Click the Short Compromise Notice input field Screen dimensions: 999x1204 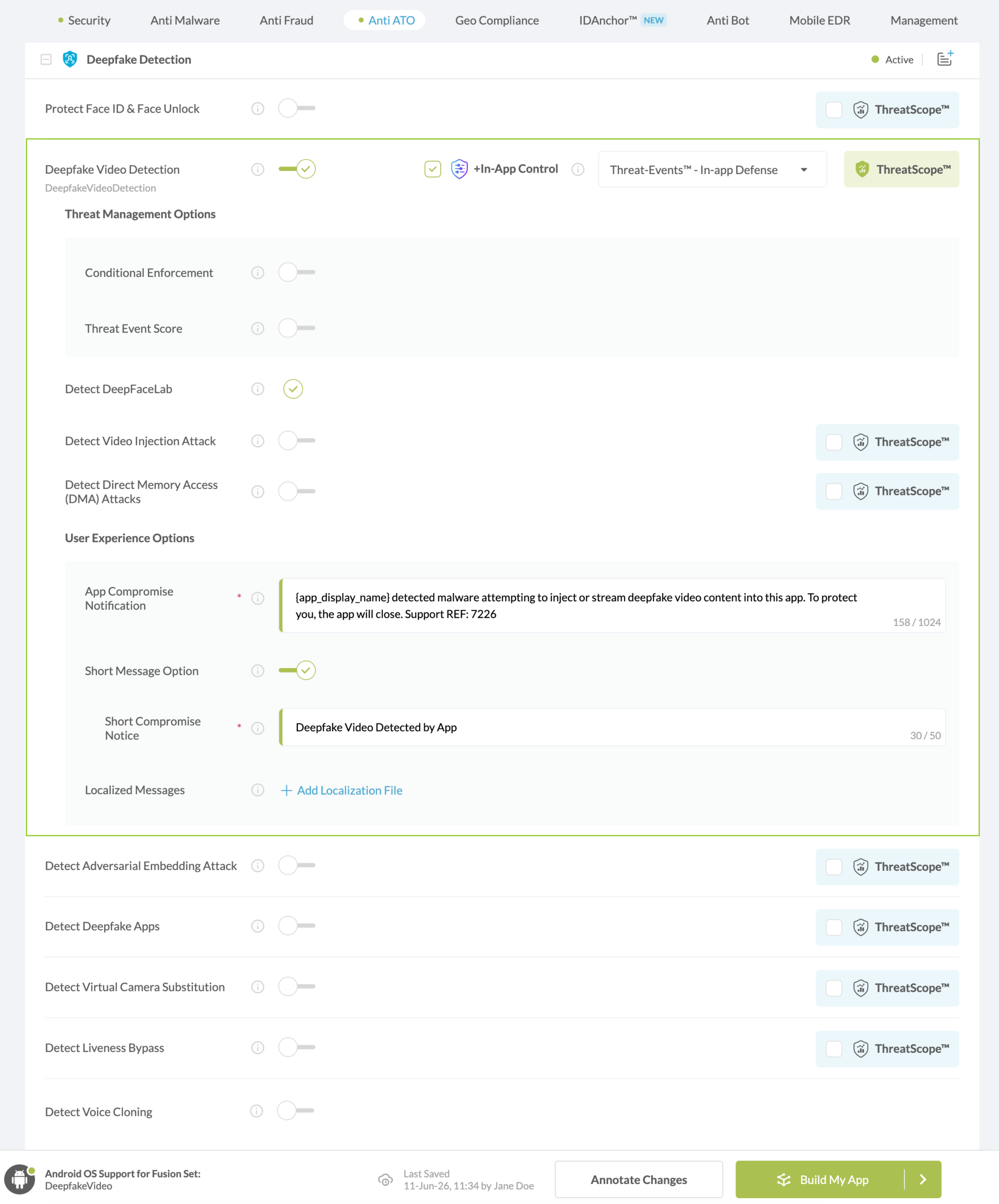(x=612, y=727)
